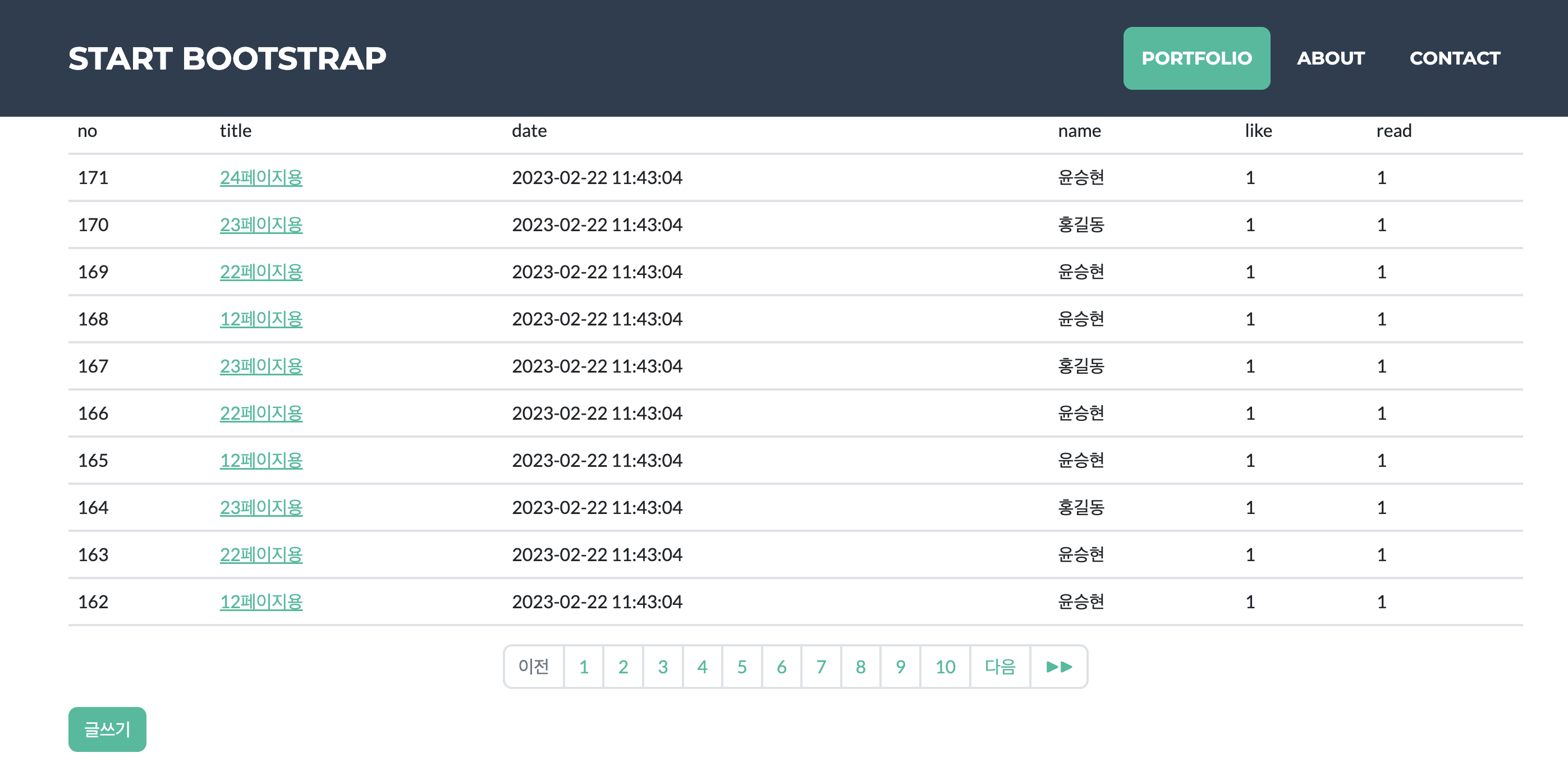Click the 'title' column header
Viewport: 1568px width, 771px height.
(236, 131)
